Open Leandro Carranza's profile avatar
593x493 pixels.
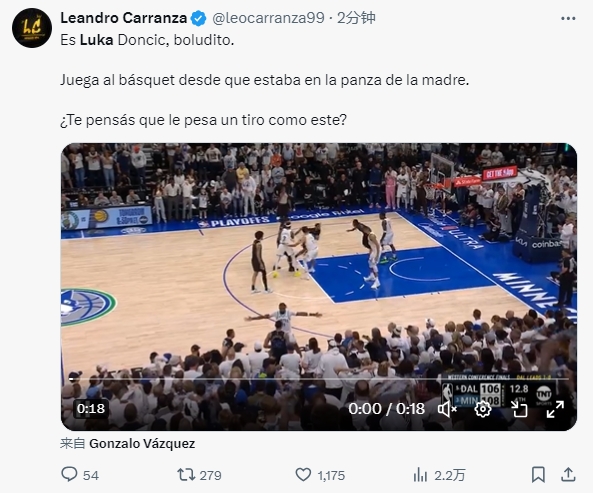point(32,28)
